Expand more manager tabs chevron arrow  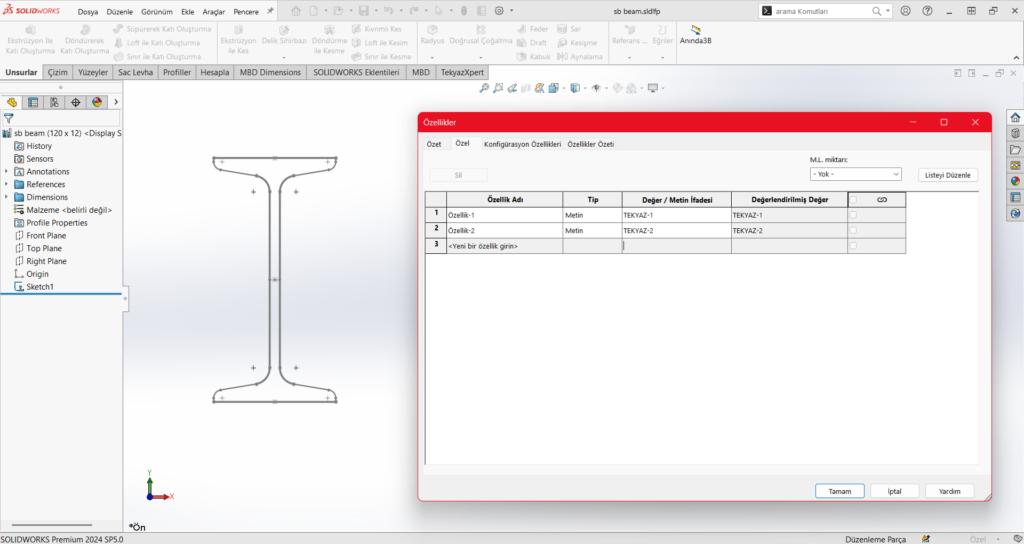[116, 102]
